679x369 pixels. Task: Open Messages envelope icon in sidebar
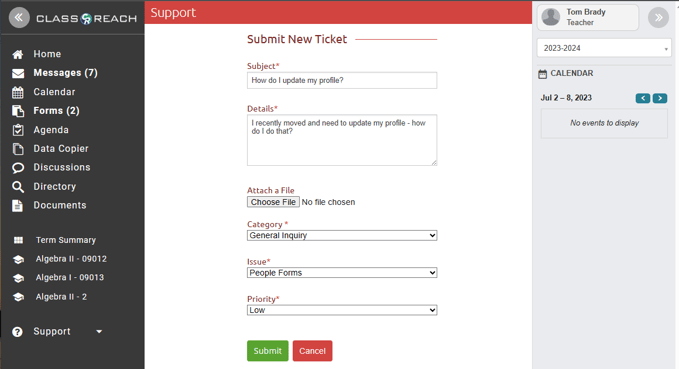[18, 74]
